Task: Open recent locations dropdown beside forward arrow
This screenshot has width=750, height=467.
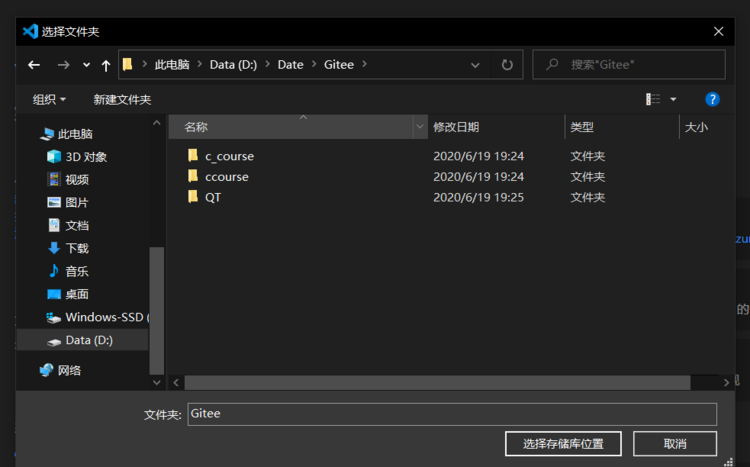Action: coord(86,65)
